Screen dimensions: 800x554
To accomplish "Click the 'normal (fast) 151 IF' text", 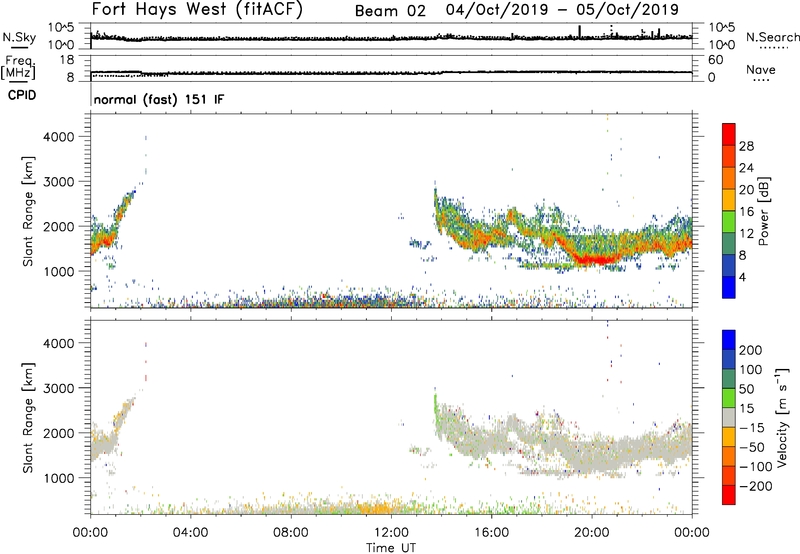I will [159, 99].
